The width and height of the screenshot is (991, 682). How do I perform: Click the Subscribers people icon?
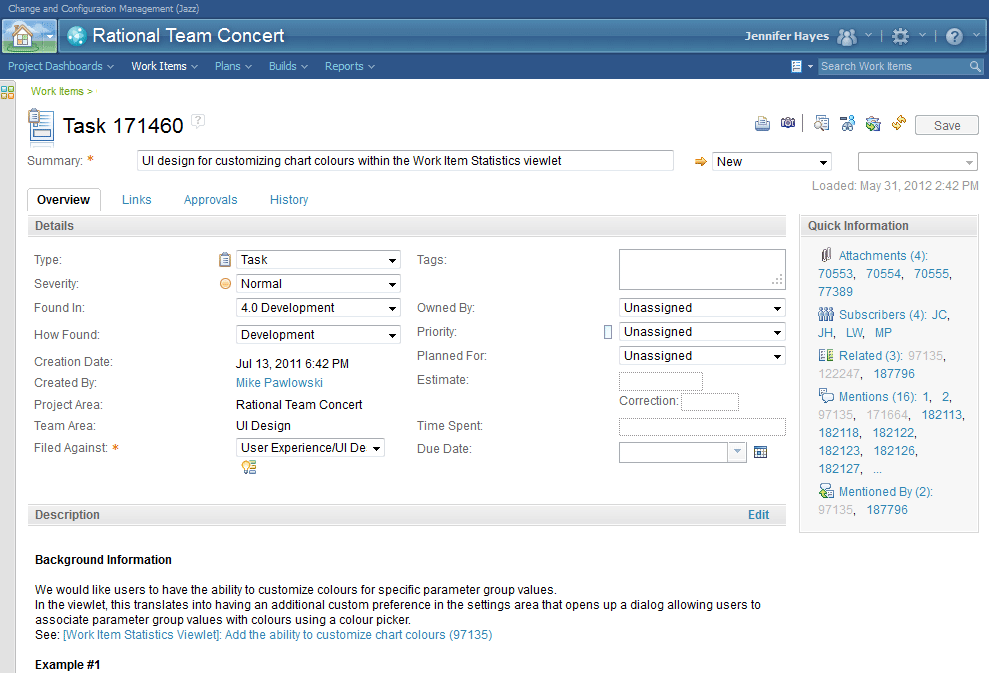point(825,314)
